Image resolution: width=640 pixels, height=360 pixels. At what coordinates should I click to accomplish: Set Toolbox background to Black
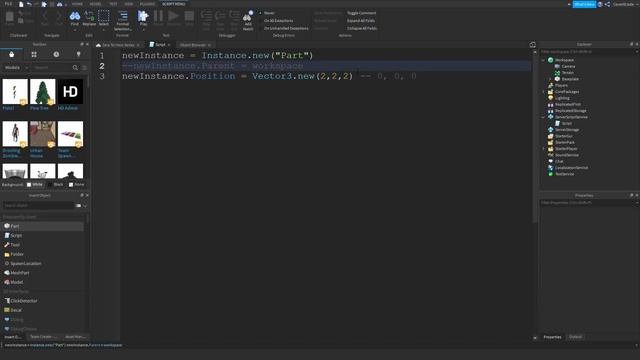[56, 184]
